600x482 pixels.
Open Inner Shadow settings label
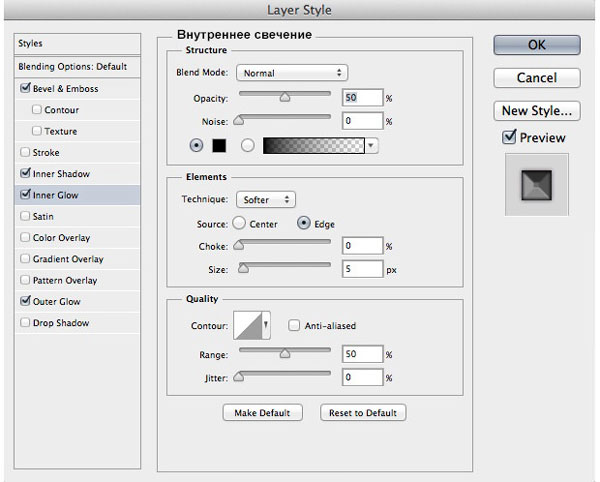point(61,174)
